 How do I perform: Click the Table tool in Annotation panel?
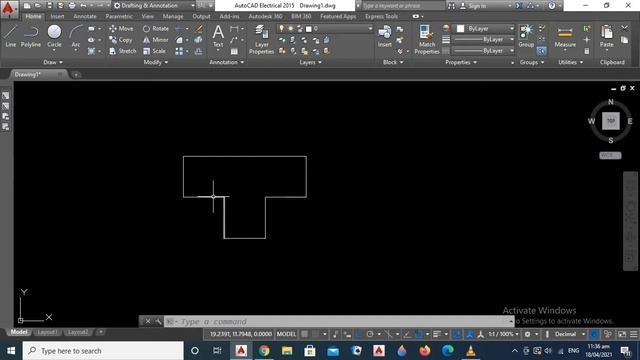(234, 51)
